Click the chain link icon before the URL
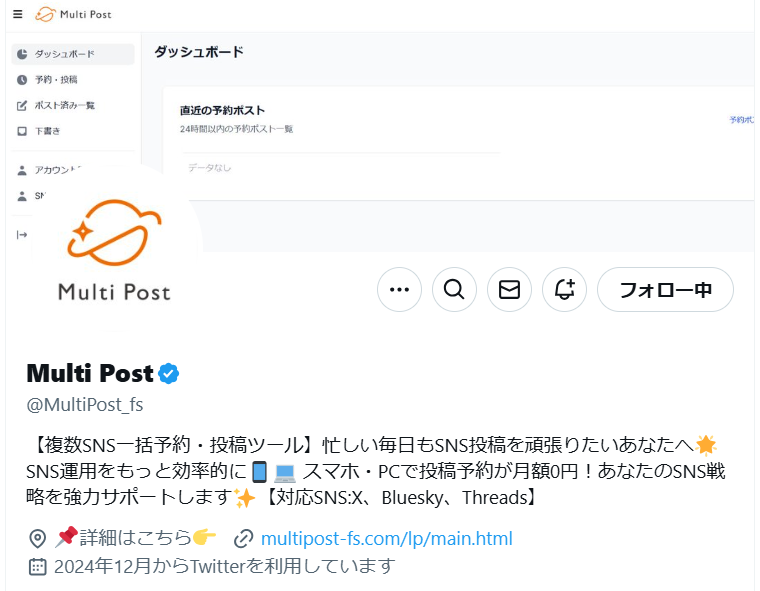The width and height of the screenshot is (760, 591). [x=243, y=539]
